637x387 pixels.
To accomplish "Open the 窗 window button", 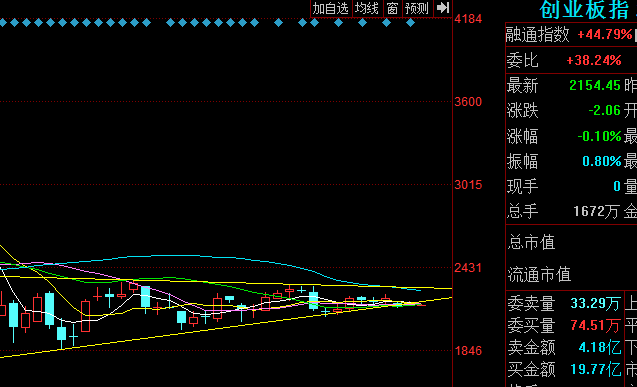I will pyautogui.click(x=392, y=9).
